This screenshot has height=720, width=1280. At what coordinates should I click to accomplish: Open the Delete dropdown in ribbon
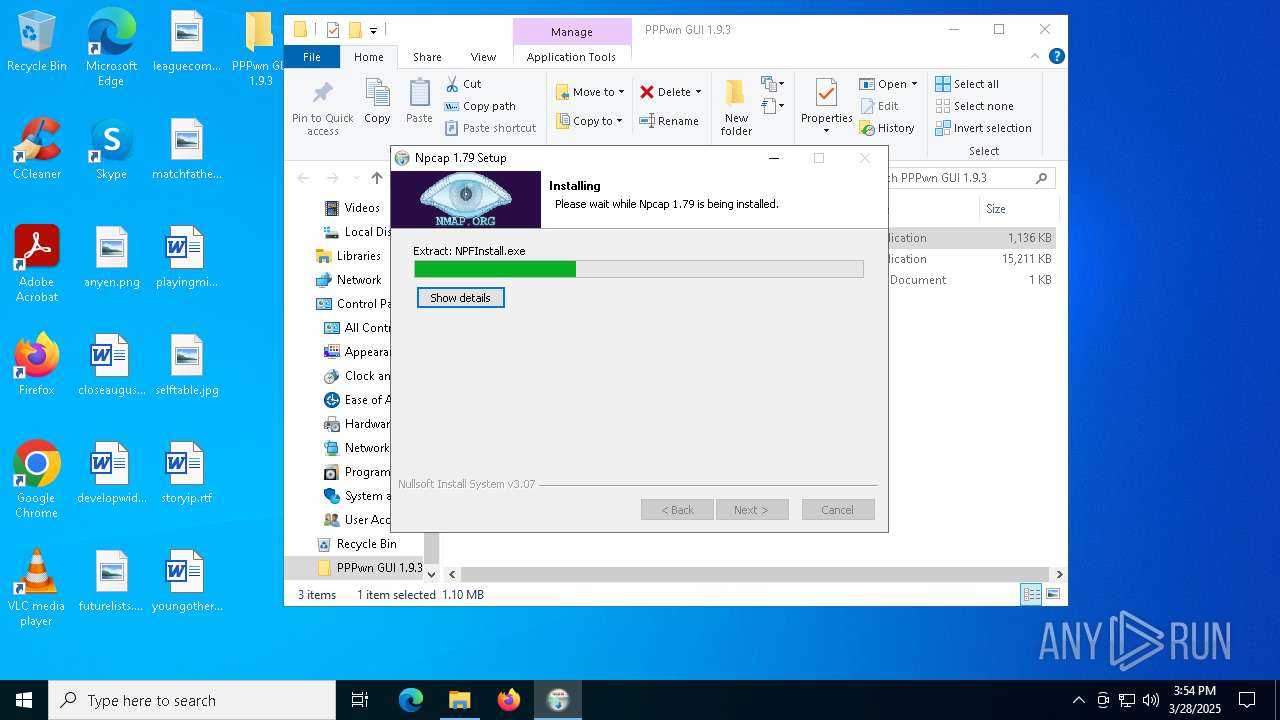pos(671,92)
